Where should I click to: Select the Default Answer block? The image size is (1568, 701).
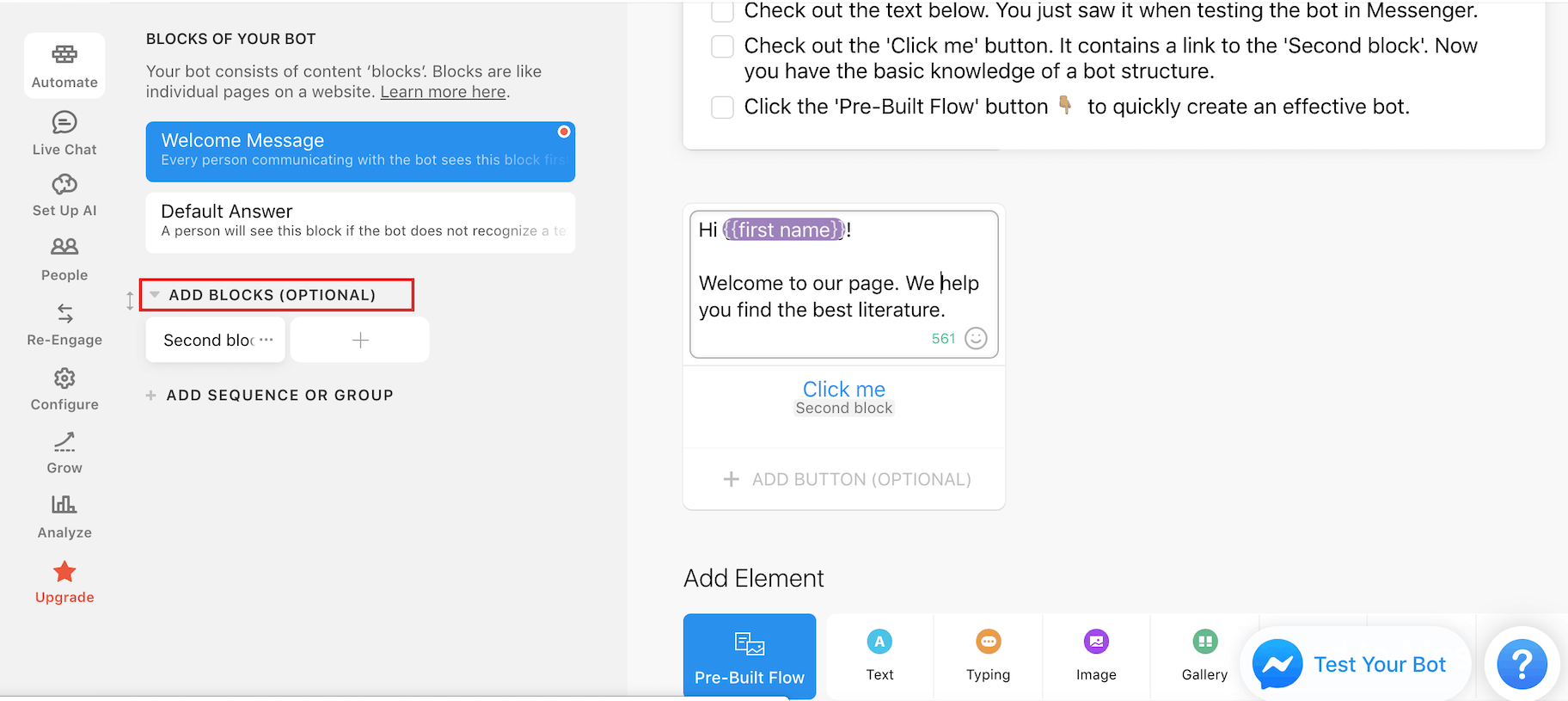(360, 222)
